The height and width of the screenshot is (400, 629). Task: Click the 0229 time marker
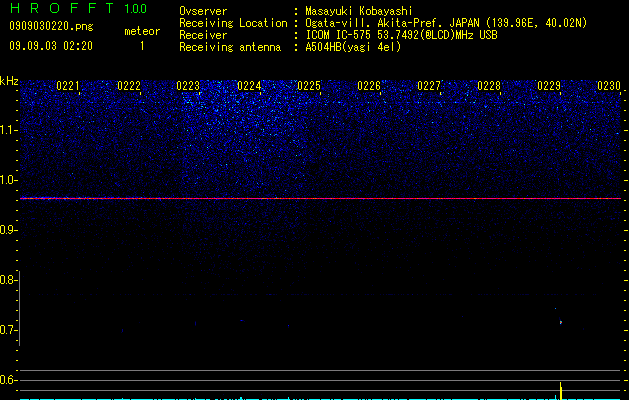pyautogui.click(x=549, y=86)
